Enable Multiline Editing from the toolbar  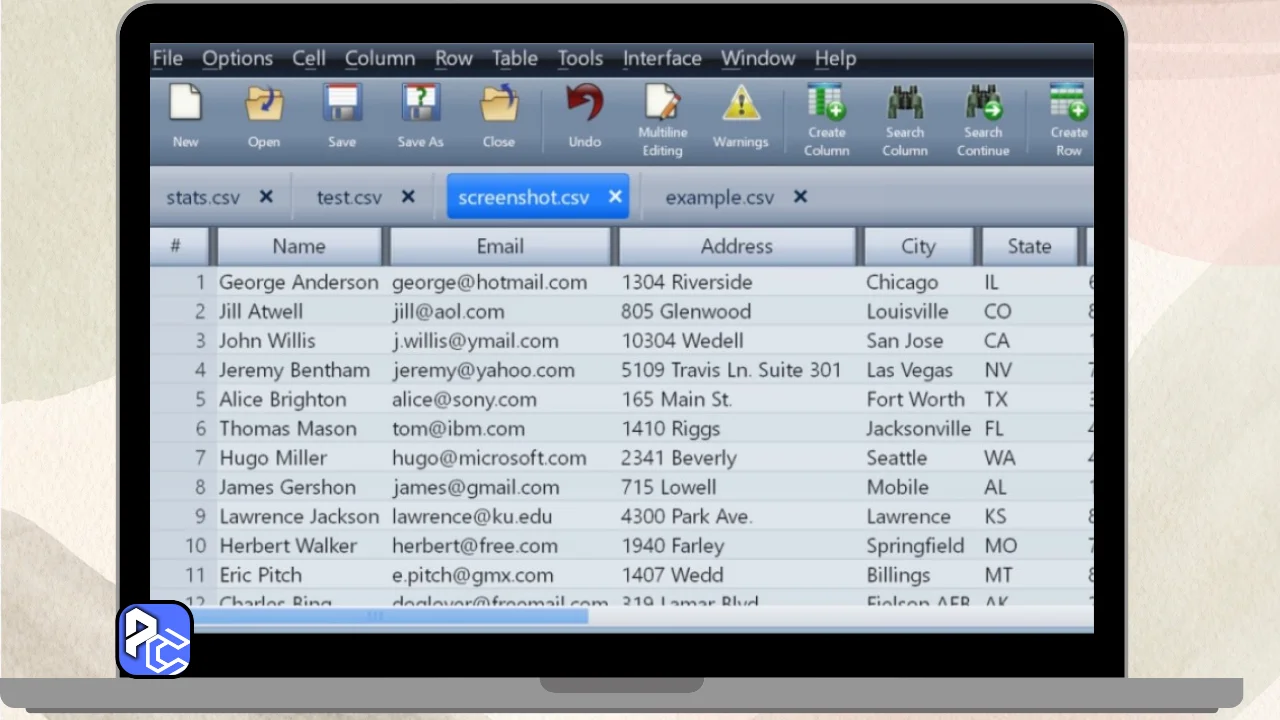pyautogui.click(x=662, y=104)
